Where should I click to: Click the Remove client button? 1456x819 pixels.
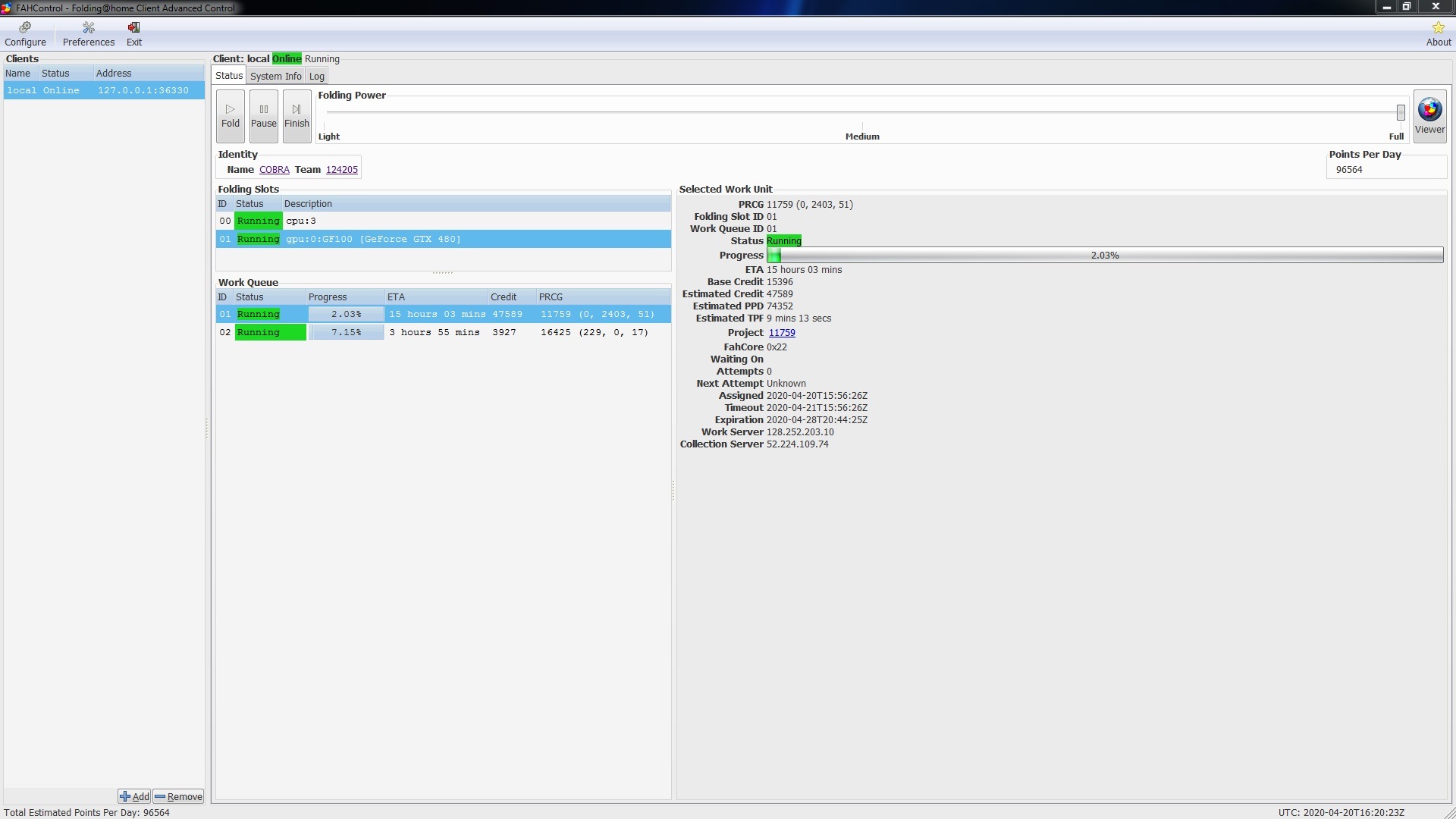[178, 796]
